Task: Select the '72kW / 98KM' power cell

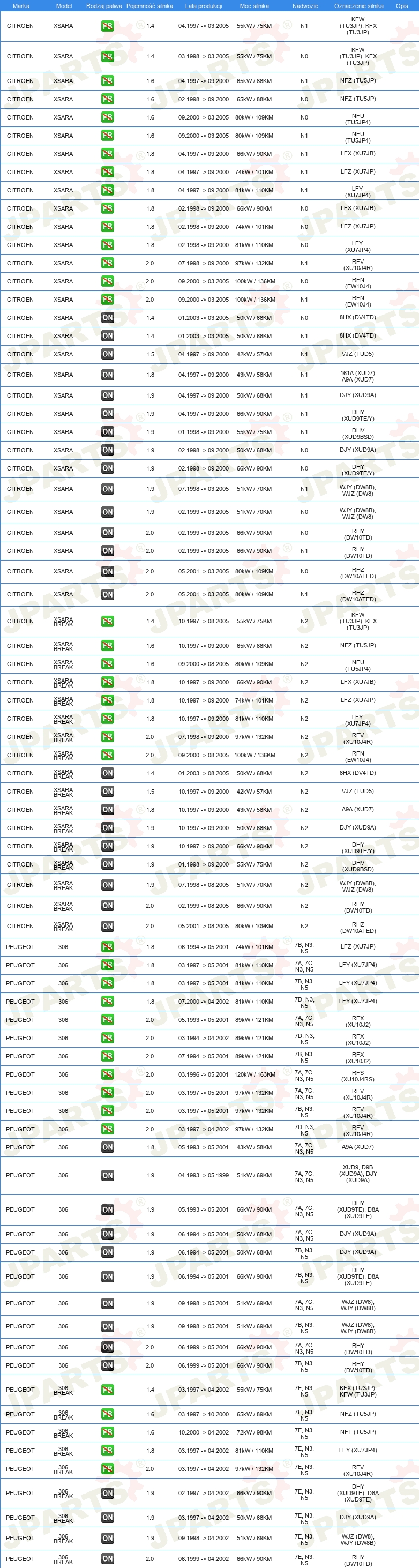Action: 254,1433
